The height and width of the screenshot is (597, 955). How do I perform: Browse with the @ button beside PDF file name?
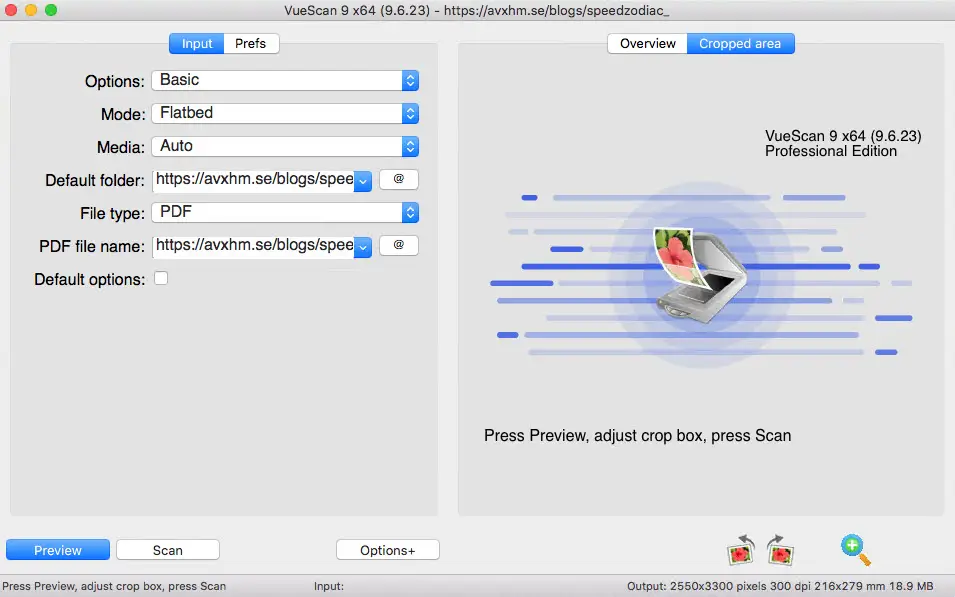click(398, 245)
